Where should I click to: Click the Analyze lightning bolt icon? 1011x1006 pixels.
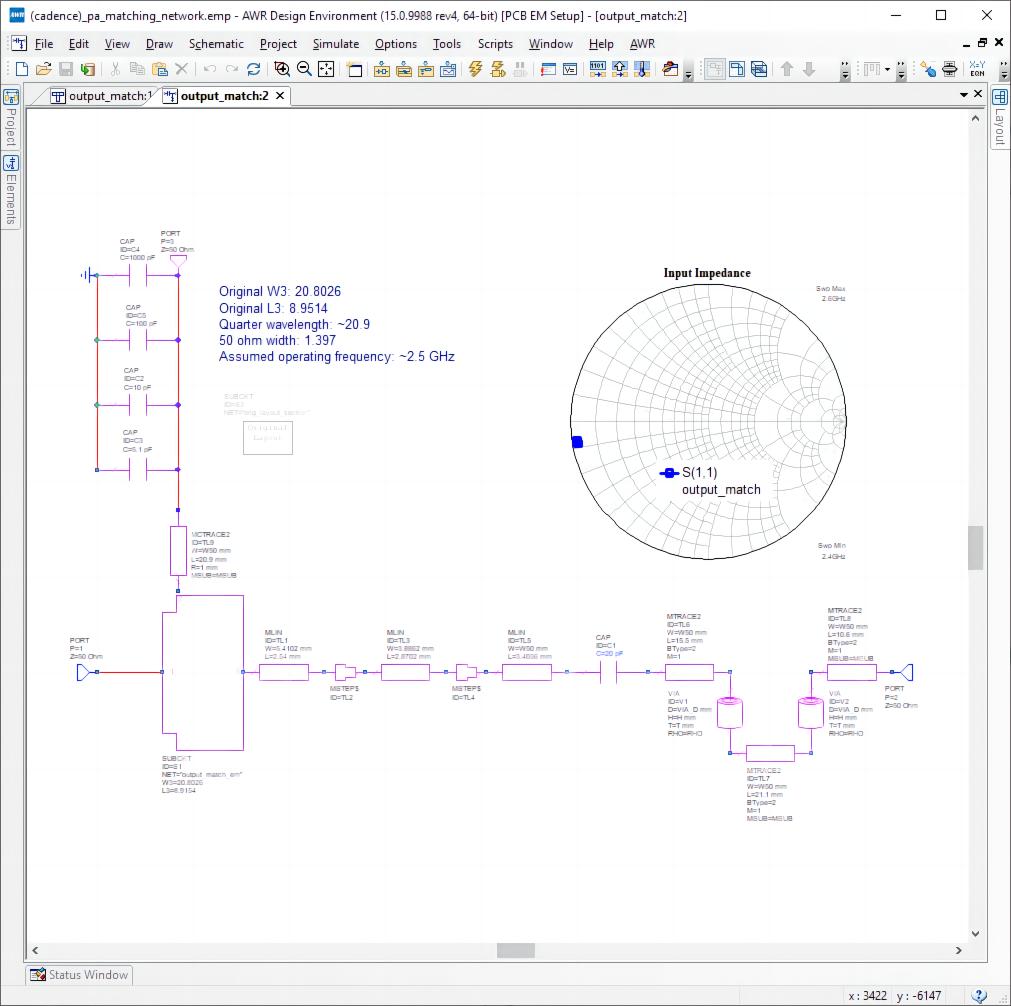tap(476, 69)
